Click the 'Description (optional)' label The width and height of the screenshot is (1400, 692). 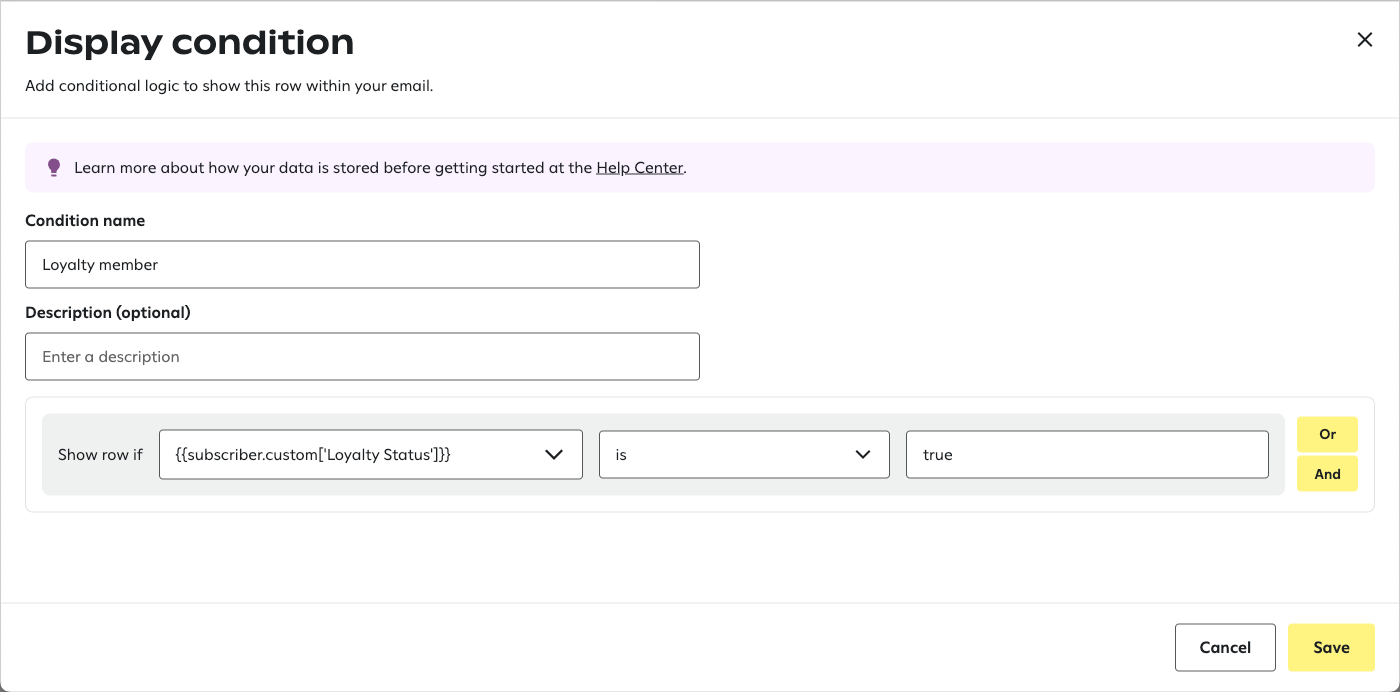[109, 312]
